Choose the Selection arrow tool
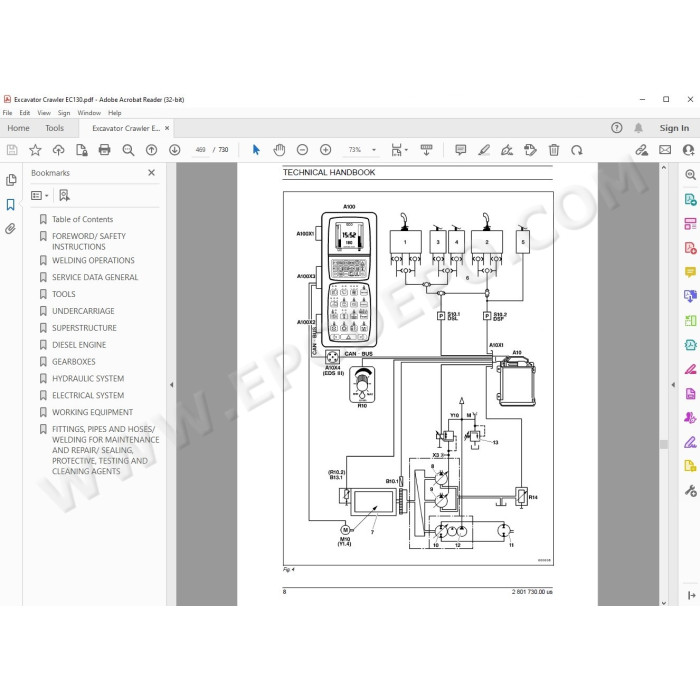Screen dimensions: 700x700 pyautogui.click(x=256, y=150)
